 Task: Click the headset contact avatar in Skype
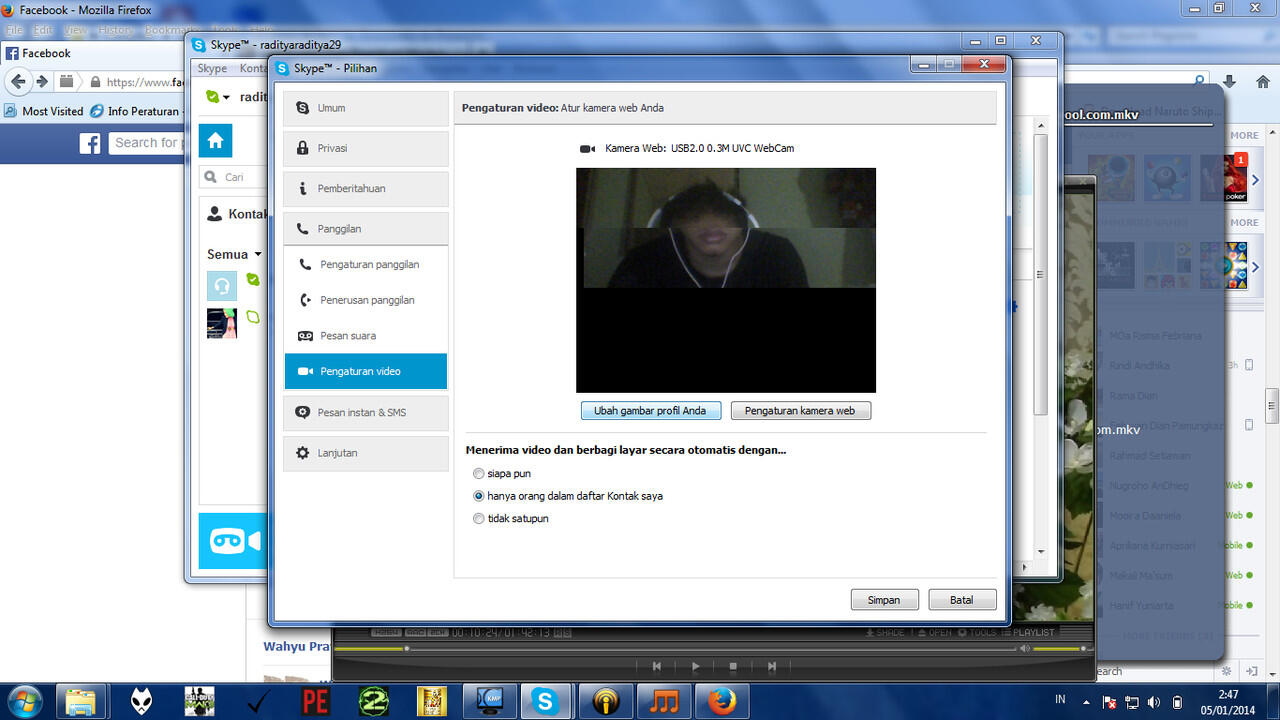[x=222, y=286]
